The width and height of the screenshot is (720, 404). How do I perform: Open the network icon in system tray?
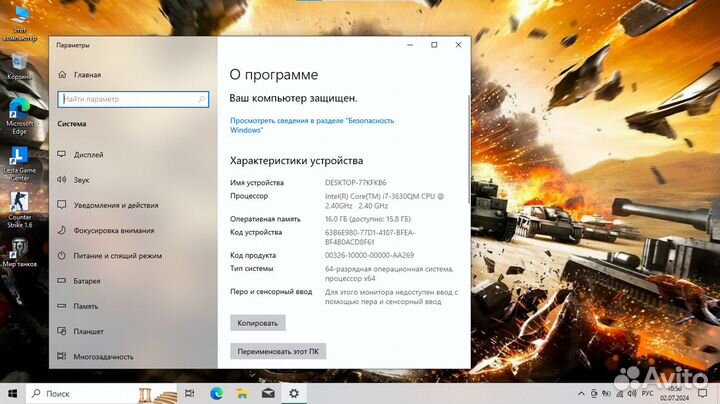(619, 393)
